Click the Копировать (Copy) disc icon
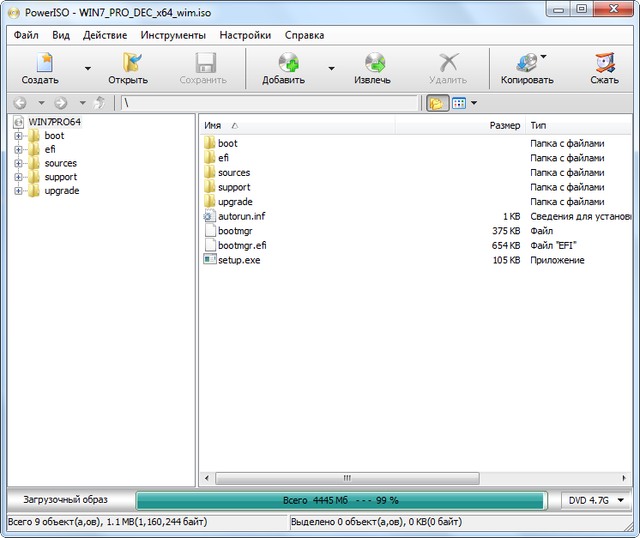 click(x=527, y=68)
